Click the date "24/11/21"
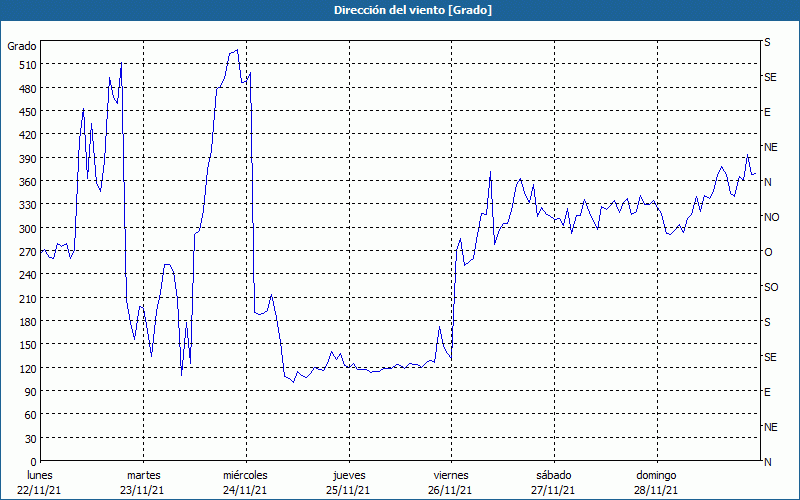The image size is (800, 500). [x=245, y=490]
